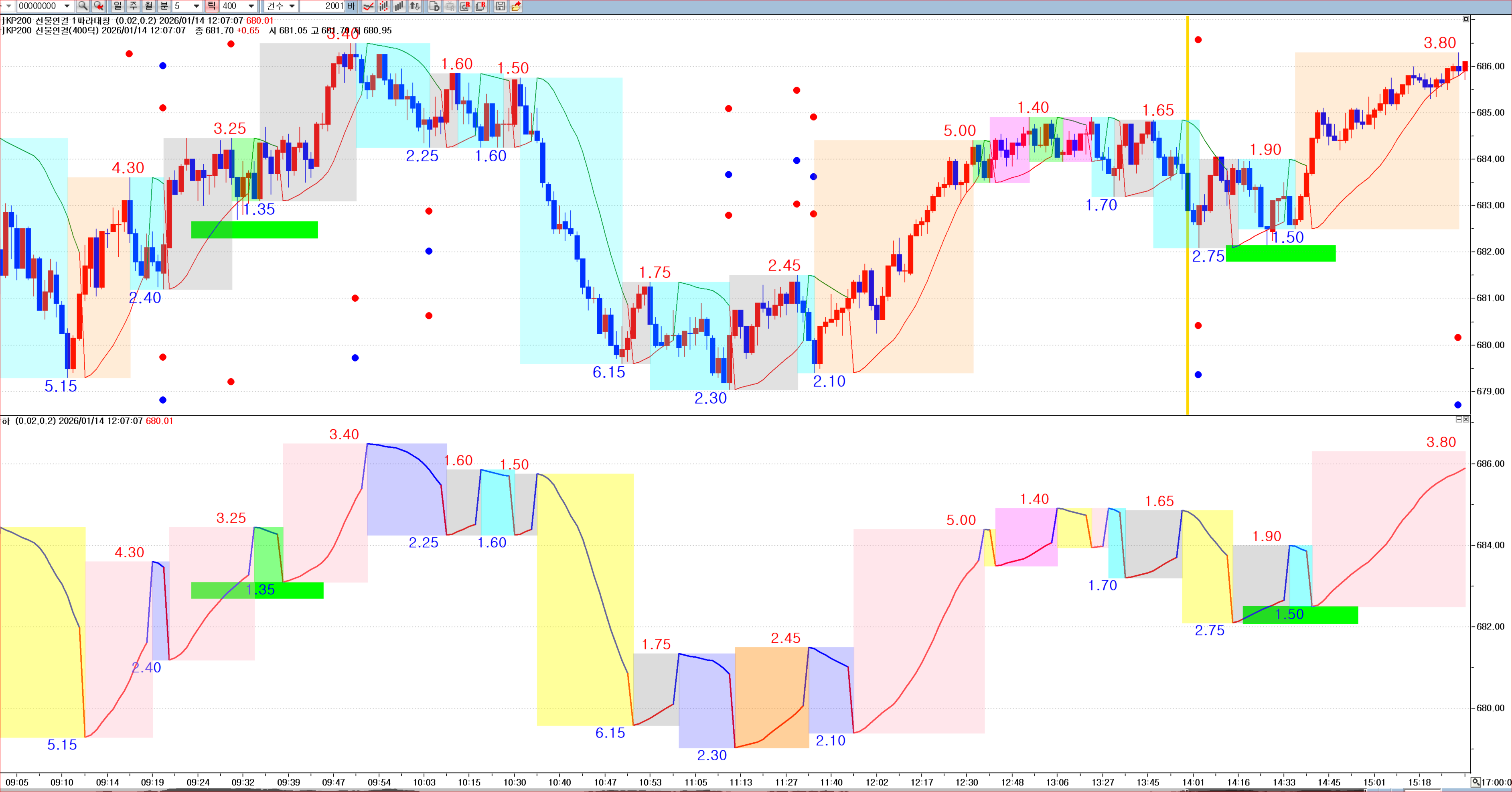The height and width of the screenshot is (792, 1512).
Task: Click the gray bar chart icon
Action: [x=399, y=6]
